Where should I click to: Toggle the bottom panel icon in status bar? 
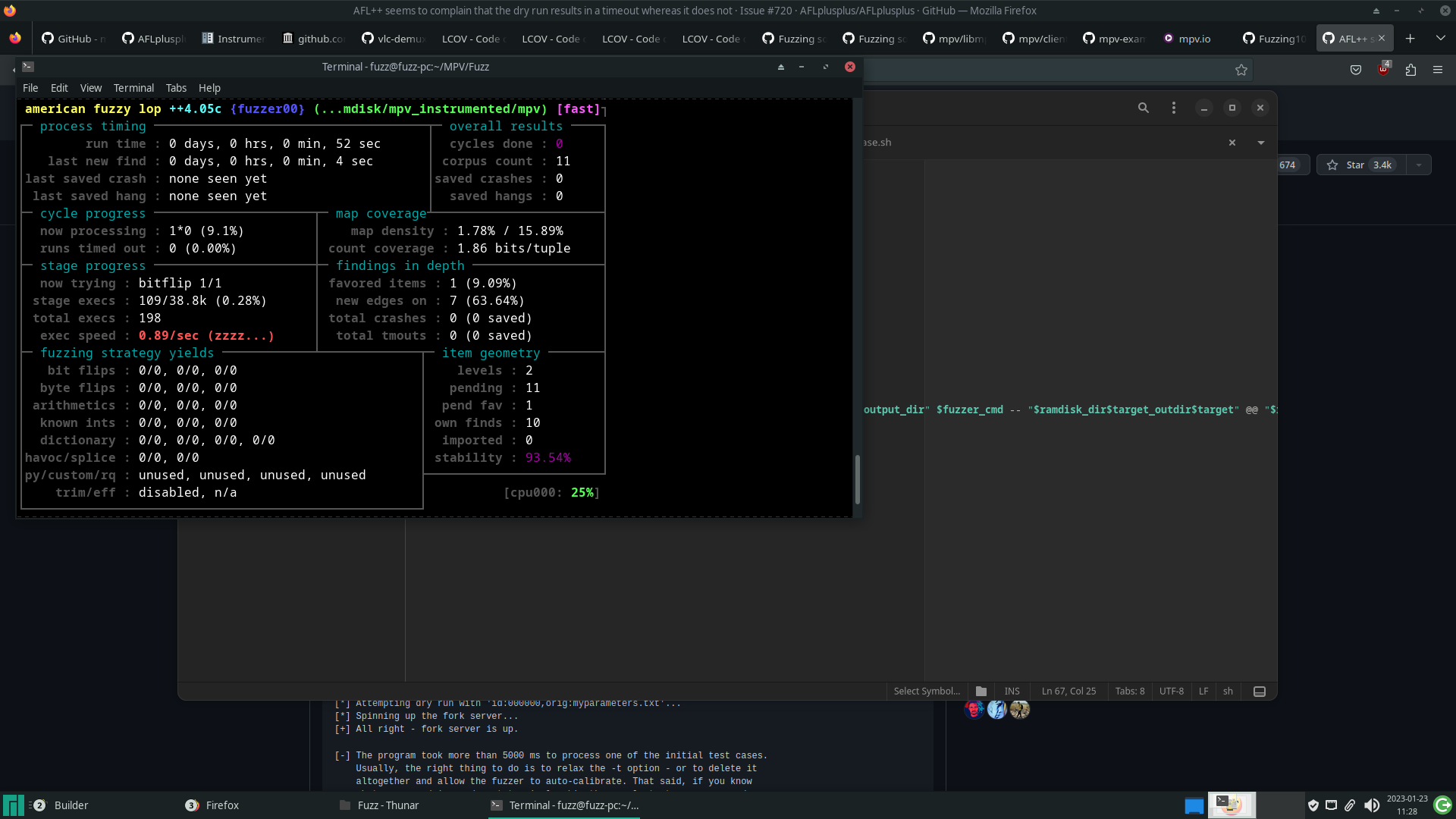[x=1260, y=691]
